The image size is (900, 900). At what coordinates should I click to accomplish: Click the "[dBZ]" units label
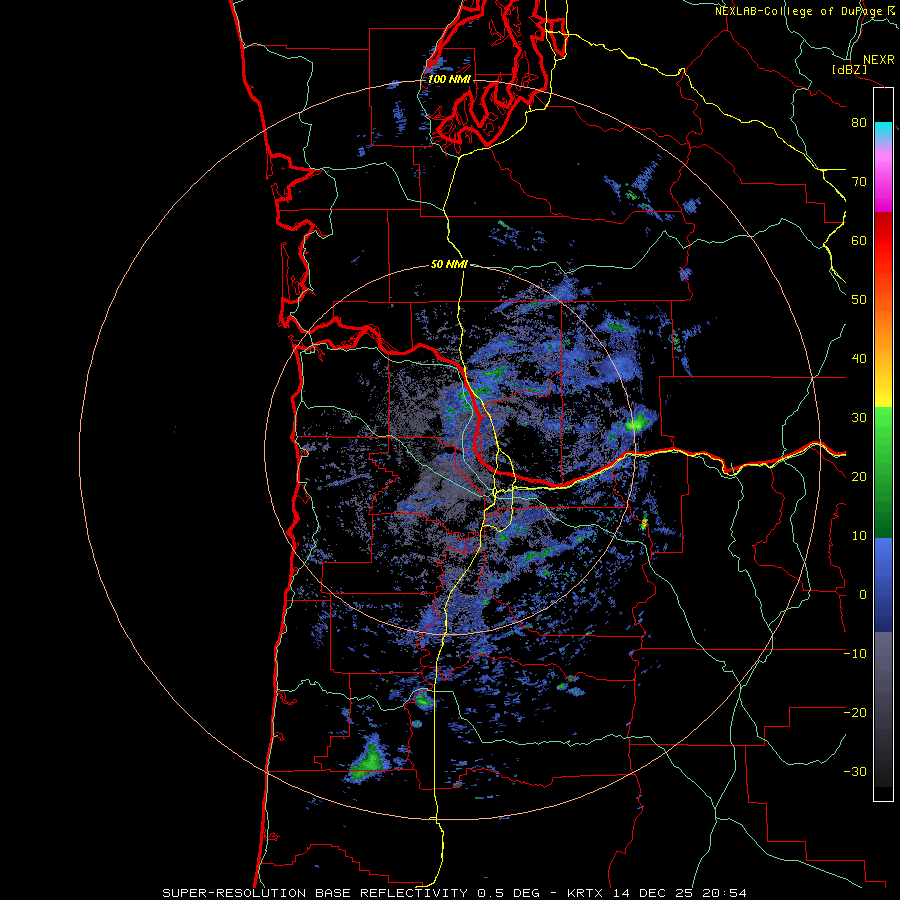849,69
